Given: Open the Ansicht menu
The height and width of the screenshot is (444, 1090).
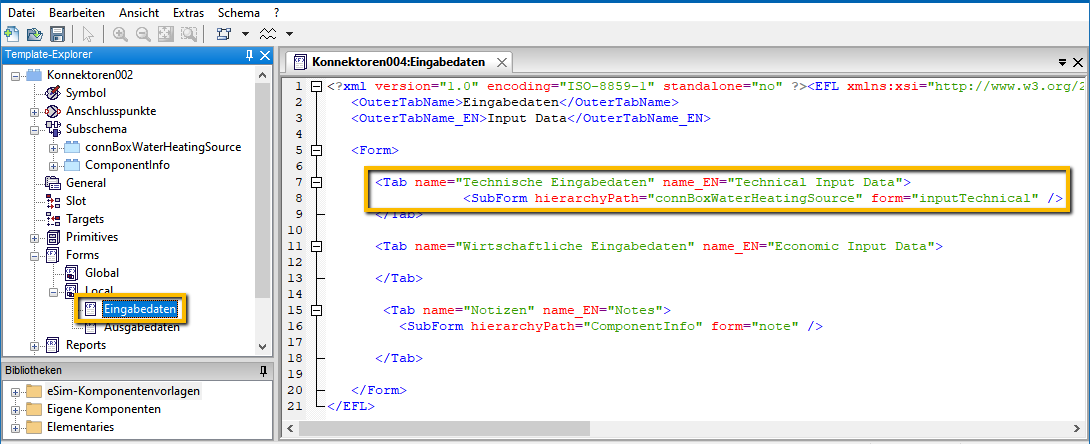Looking at the screenshot, I should [139, 13].
